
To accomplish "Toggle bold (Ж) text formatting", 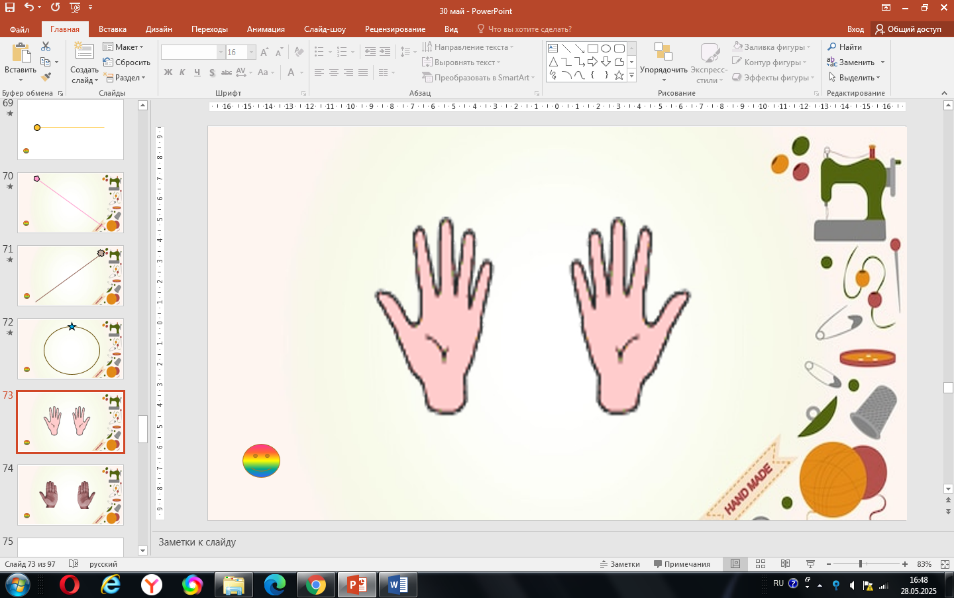I will (168, 72).
